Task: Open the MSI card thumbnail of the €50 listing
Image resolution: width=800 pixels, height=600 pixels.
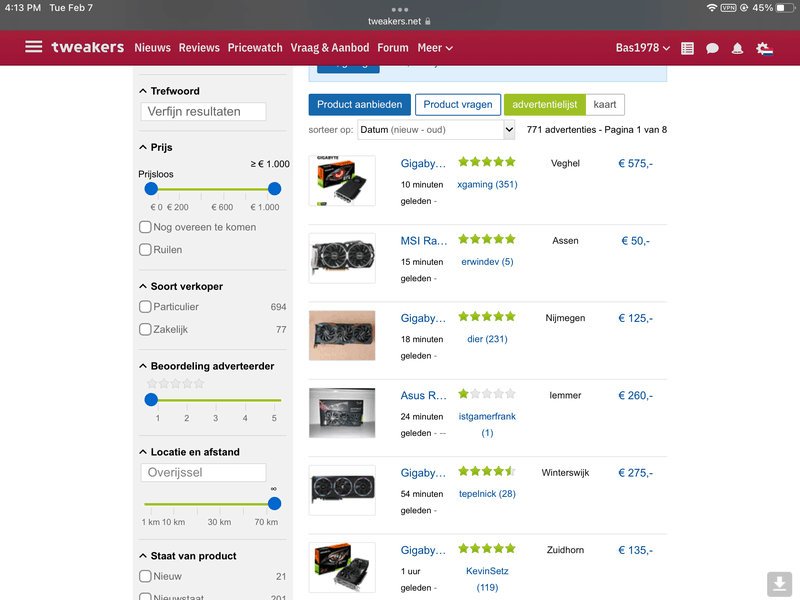Action: 342,258
